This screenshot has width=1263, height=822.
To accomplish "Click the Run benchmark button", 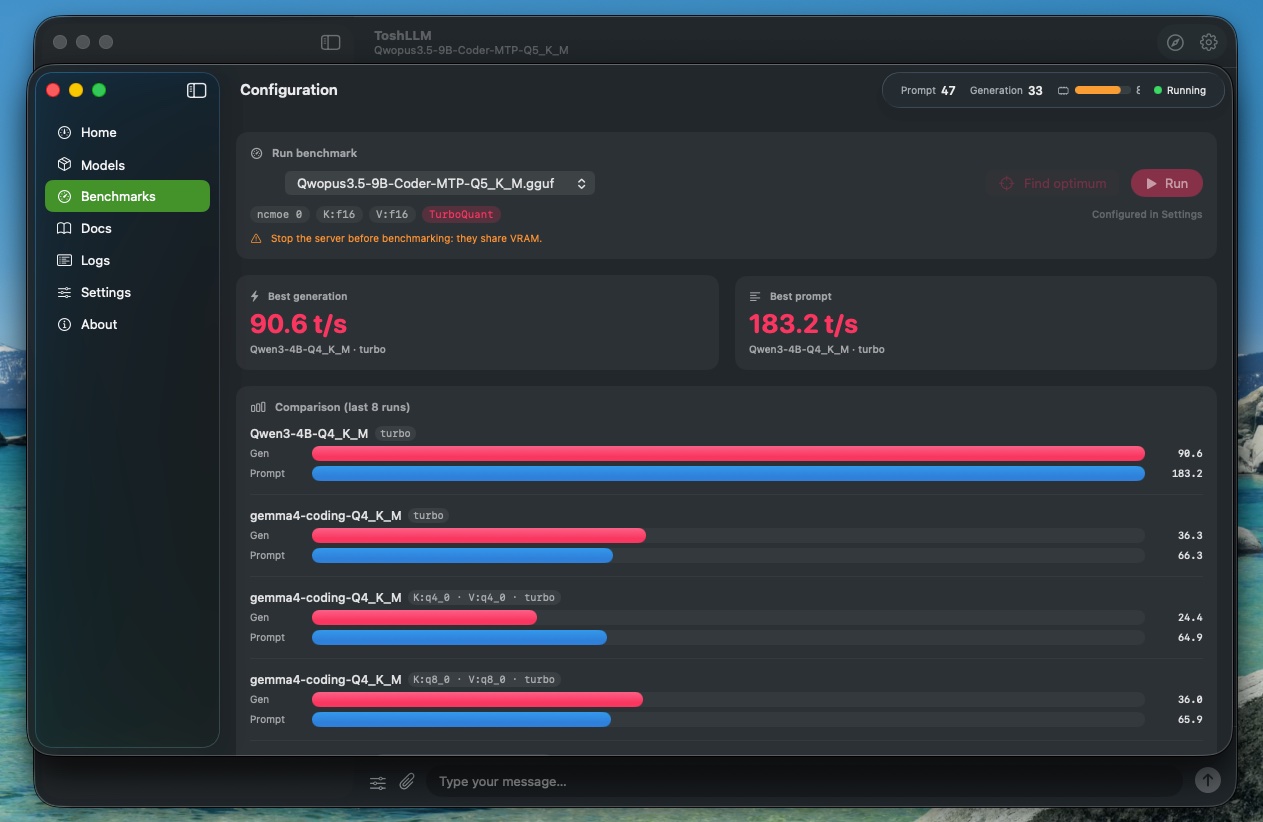I will tap(1166, 183).
